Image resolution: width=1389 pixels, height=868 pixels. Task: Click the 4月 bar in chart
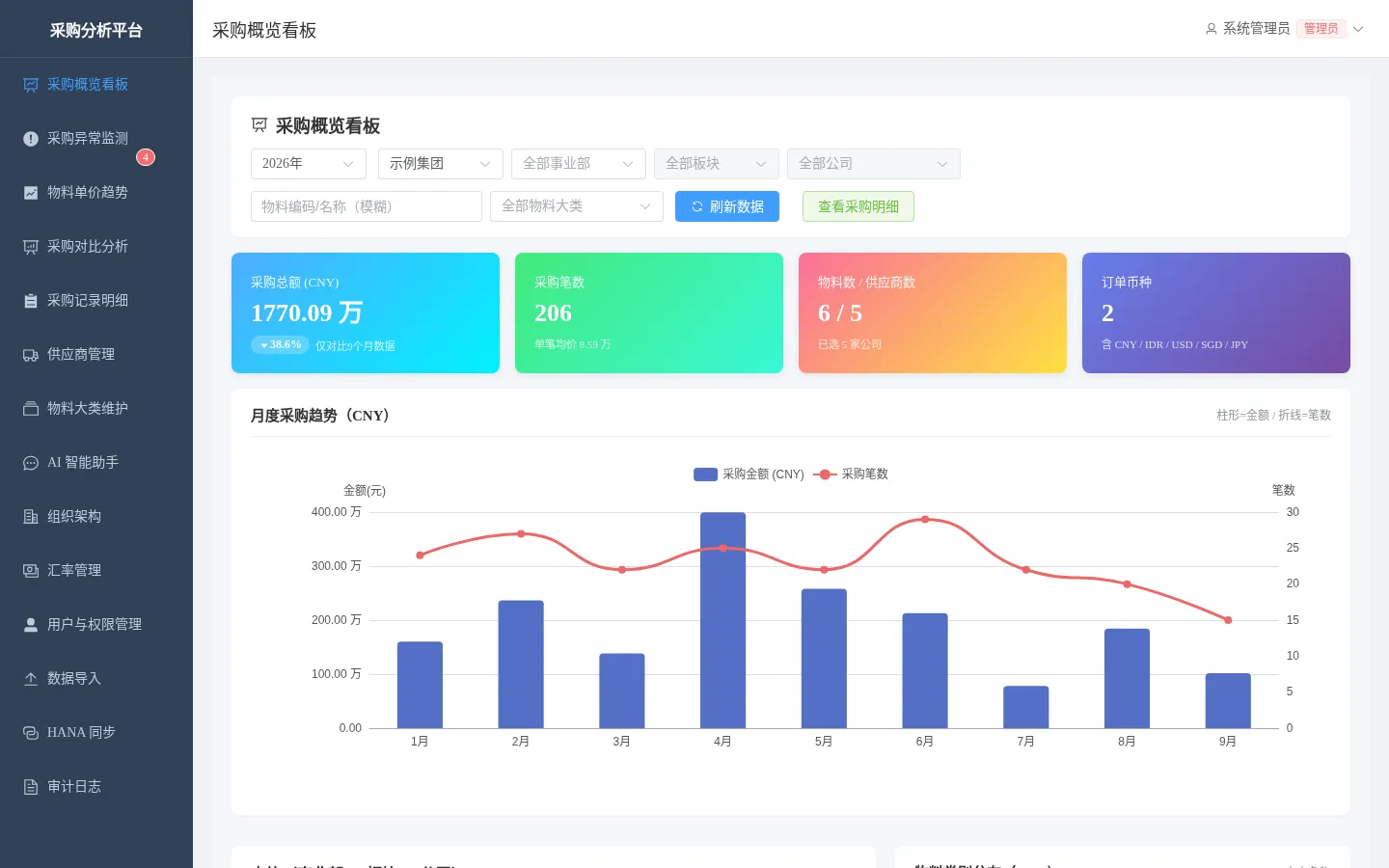point(722,620)
